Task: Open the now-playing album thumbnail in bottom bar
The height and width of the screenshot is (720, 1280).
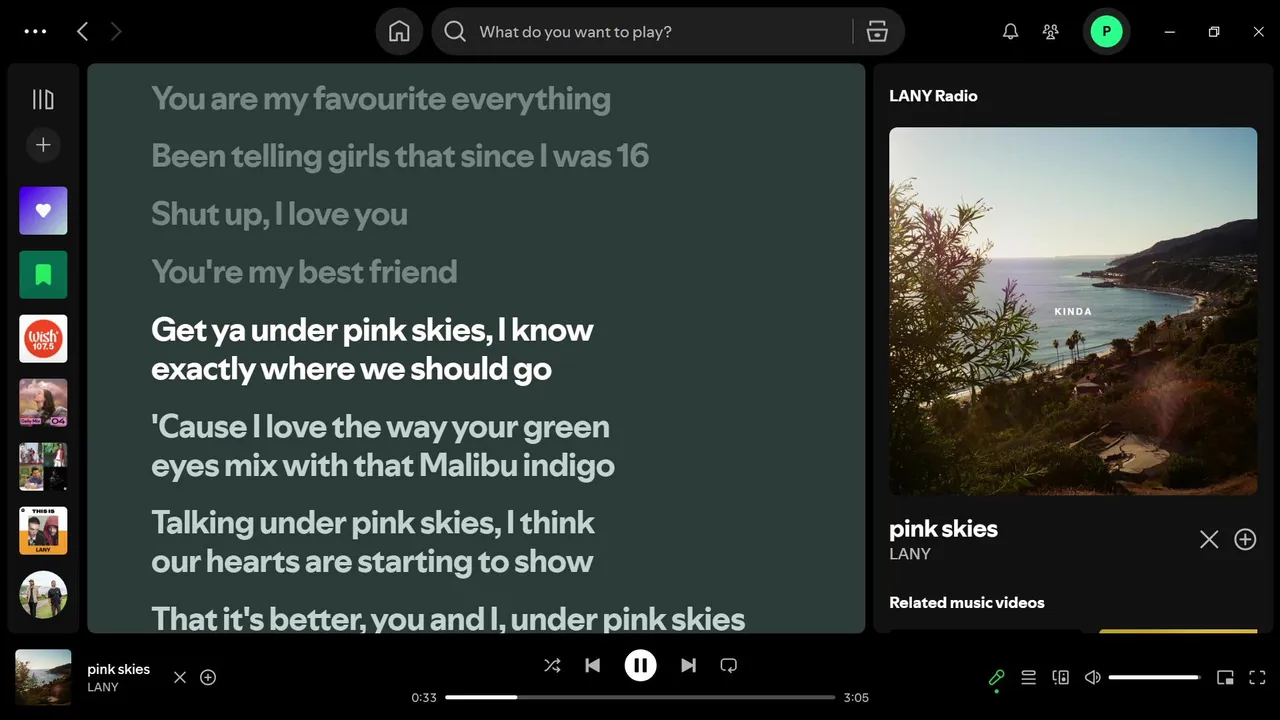Action: 43,677
